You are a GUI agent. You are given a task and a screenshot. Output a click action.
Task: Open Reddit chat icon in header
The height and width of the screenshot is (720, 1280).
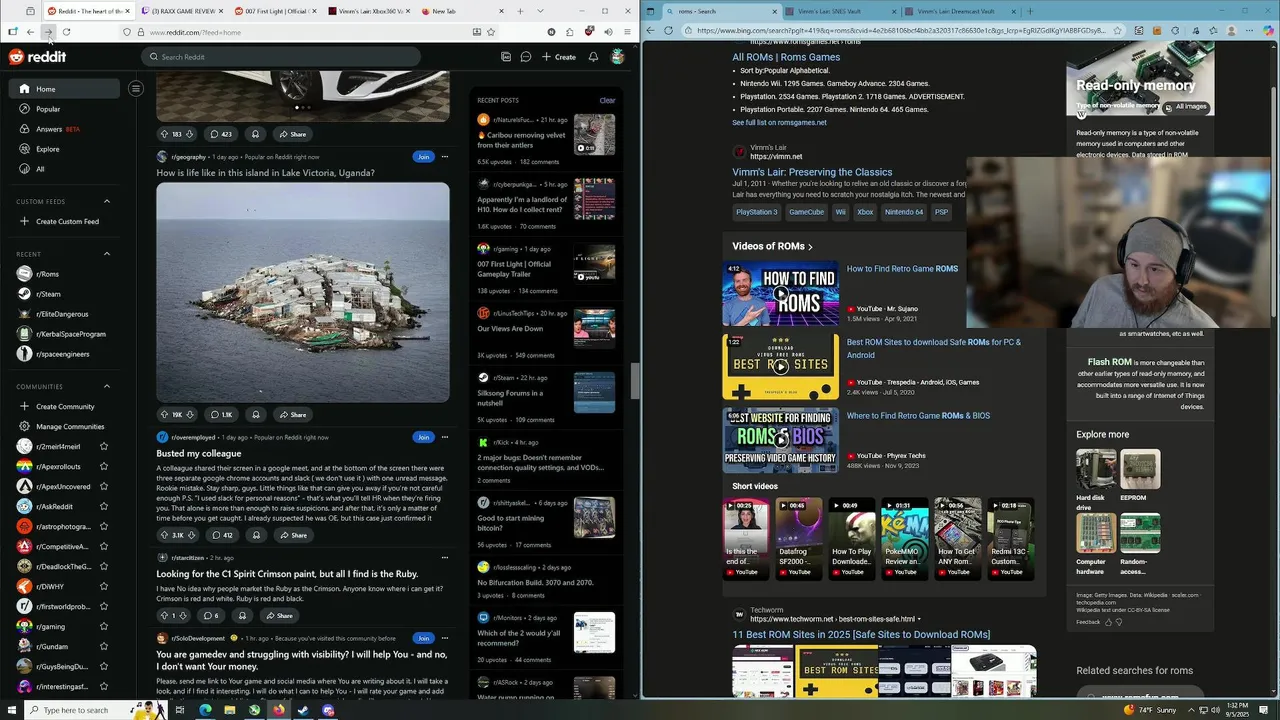[x=525, y=57]
